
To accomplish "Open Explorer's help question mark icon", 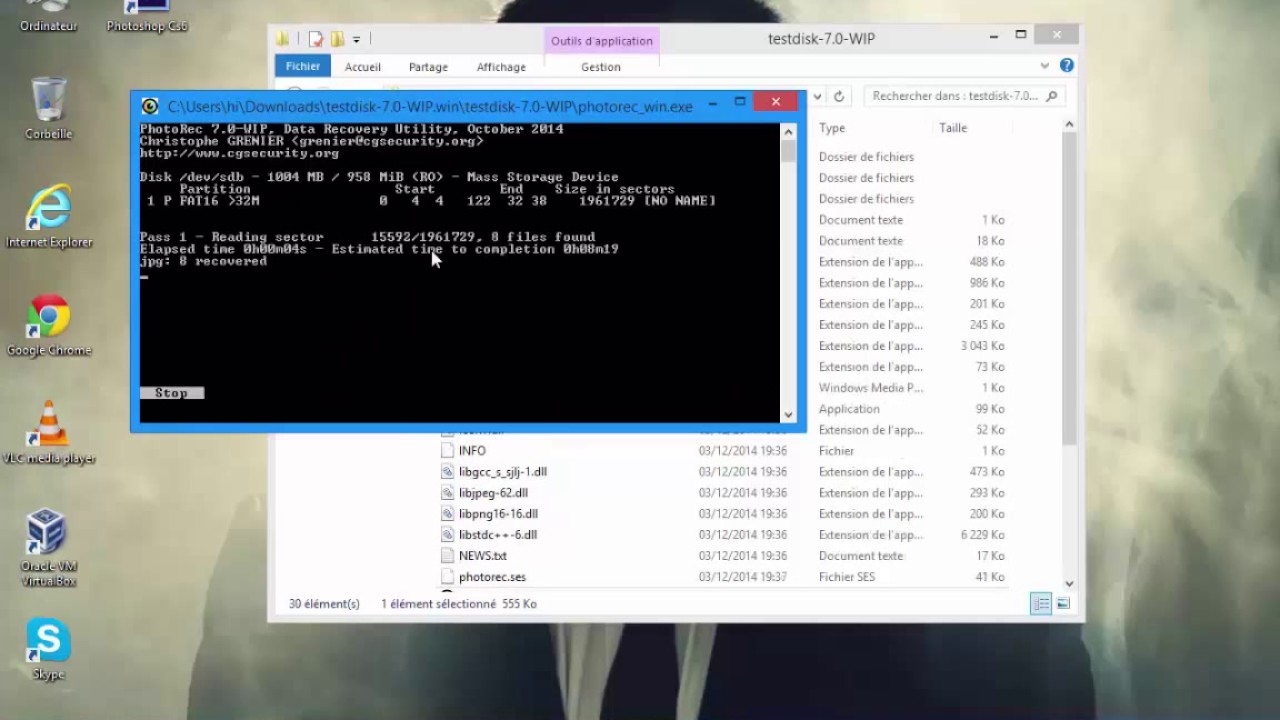I will [1067, 66].
